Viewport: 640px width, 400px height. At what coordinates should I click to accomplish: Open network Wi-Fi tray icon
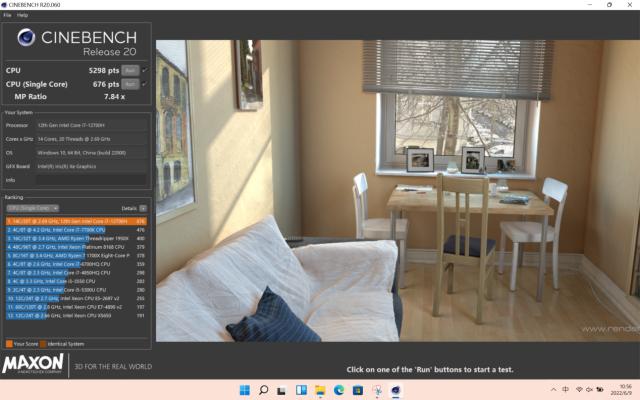(579, 389)
